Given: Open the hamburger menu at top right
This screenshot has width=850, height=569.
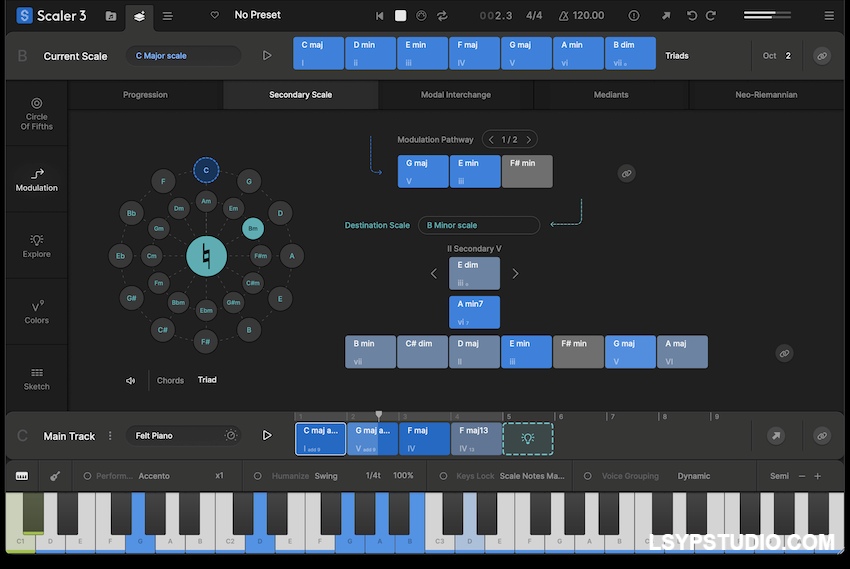Looking at the screenshot, I should pyautogui.click(x=829, y=16).
